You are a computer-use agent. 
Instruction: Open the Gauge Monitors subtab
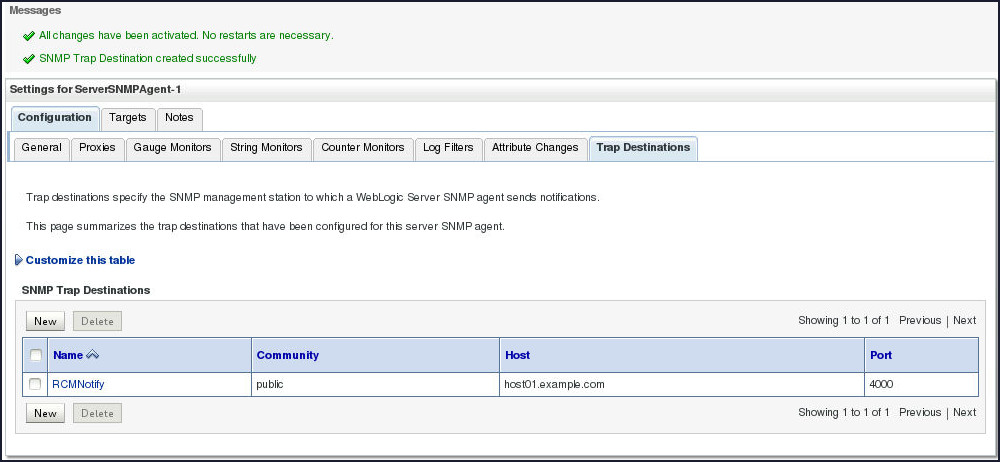tap(172, 148)
